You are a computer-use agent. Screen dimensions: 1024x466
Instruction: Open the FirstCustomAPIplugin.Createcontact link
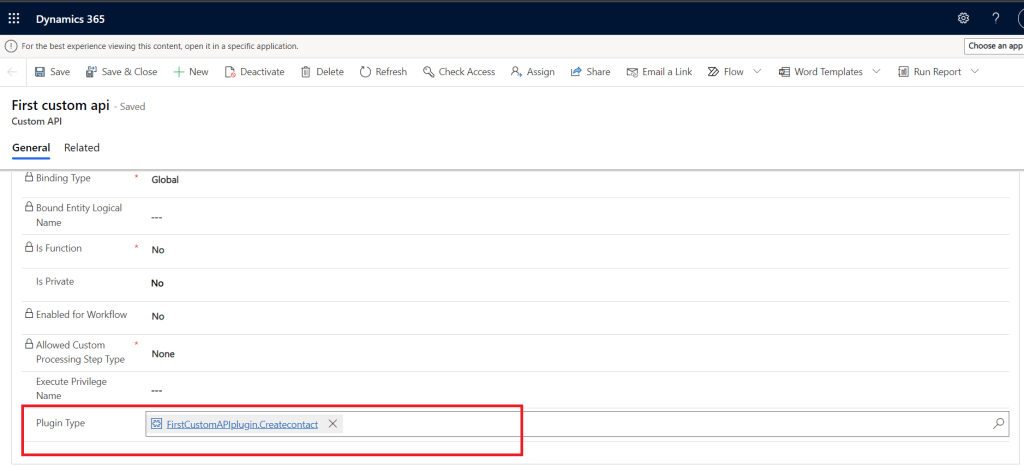tap(242, 424)
